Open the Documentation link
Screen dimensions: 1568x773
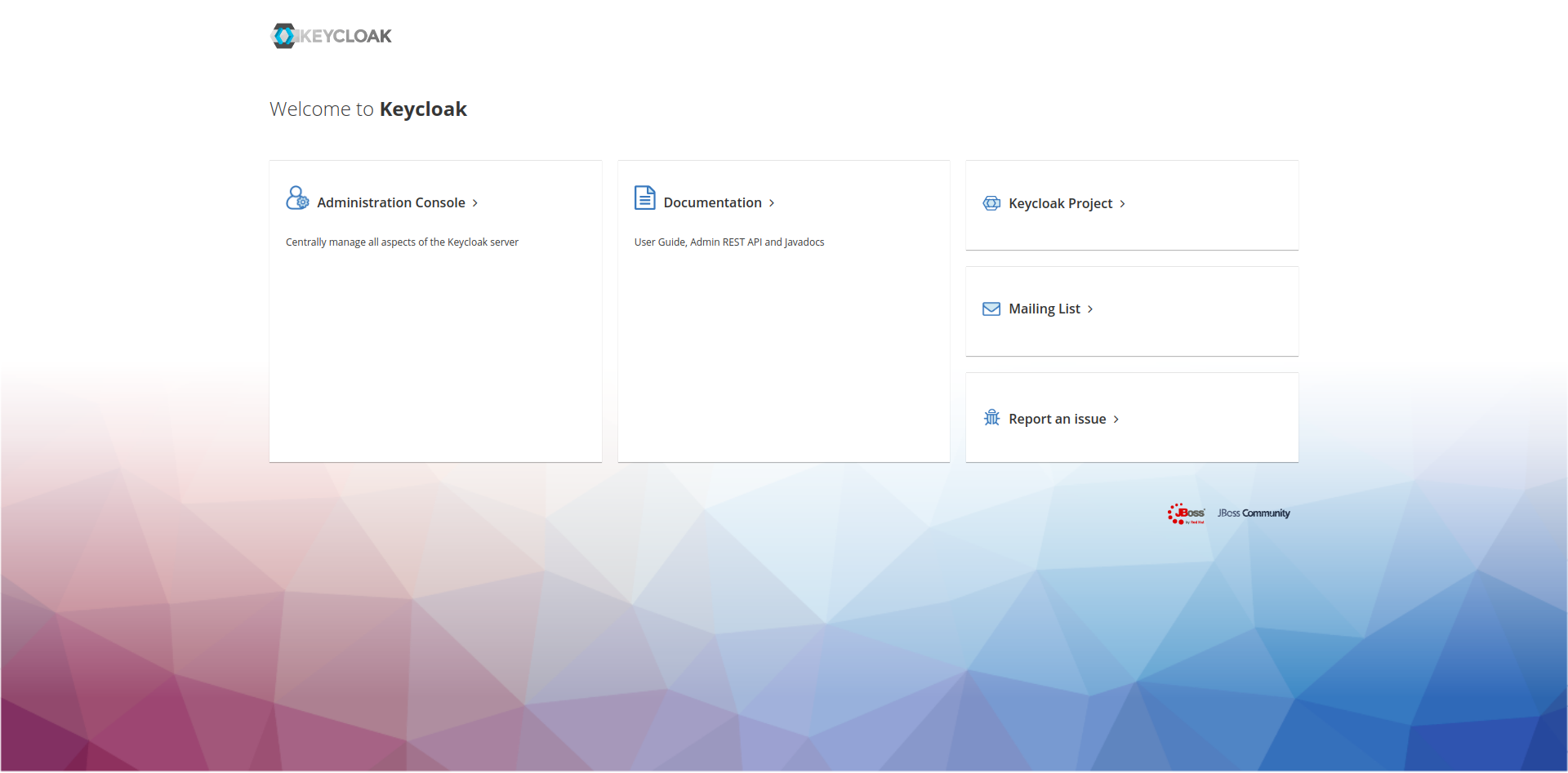pos(713,202)
